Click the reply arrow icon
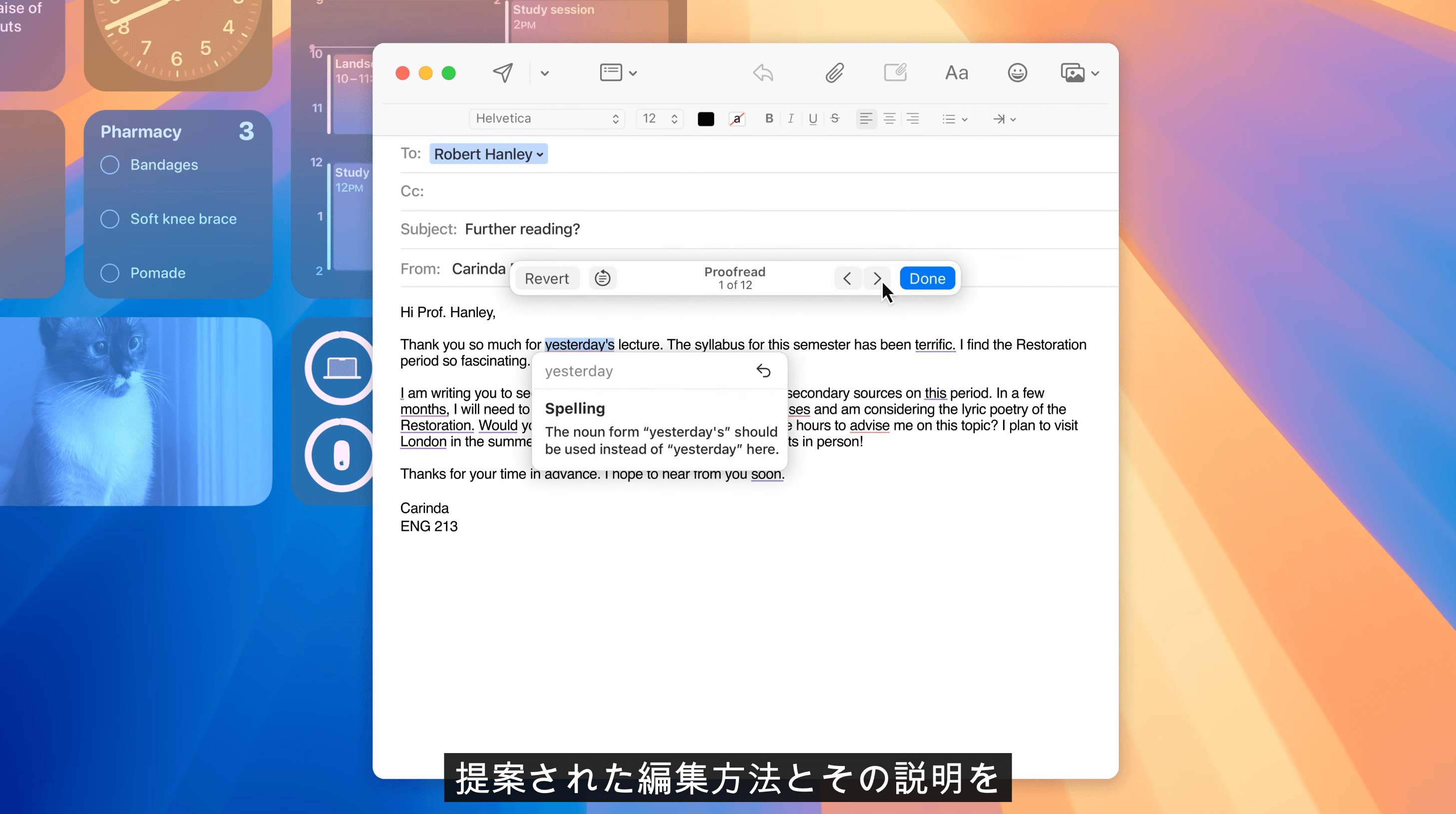The image size is (1456, 814). (763, 73)
